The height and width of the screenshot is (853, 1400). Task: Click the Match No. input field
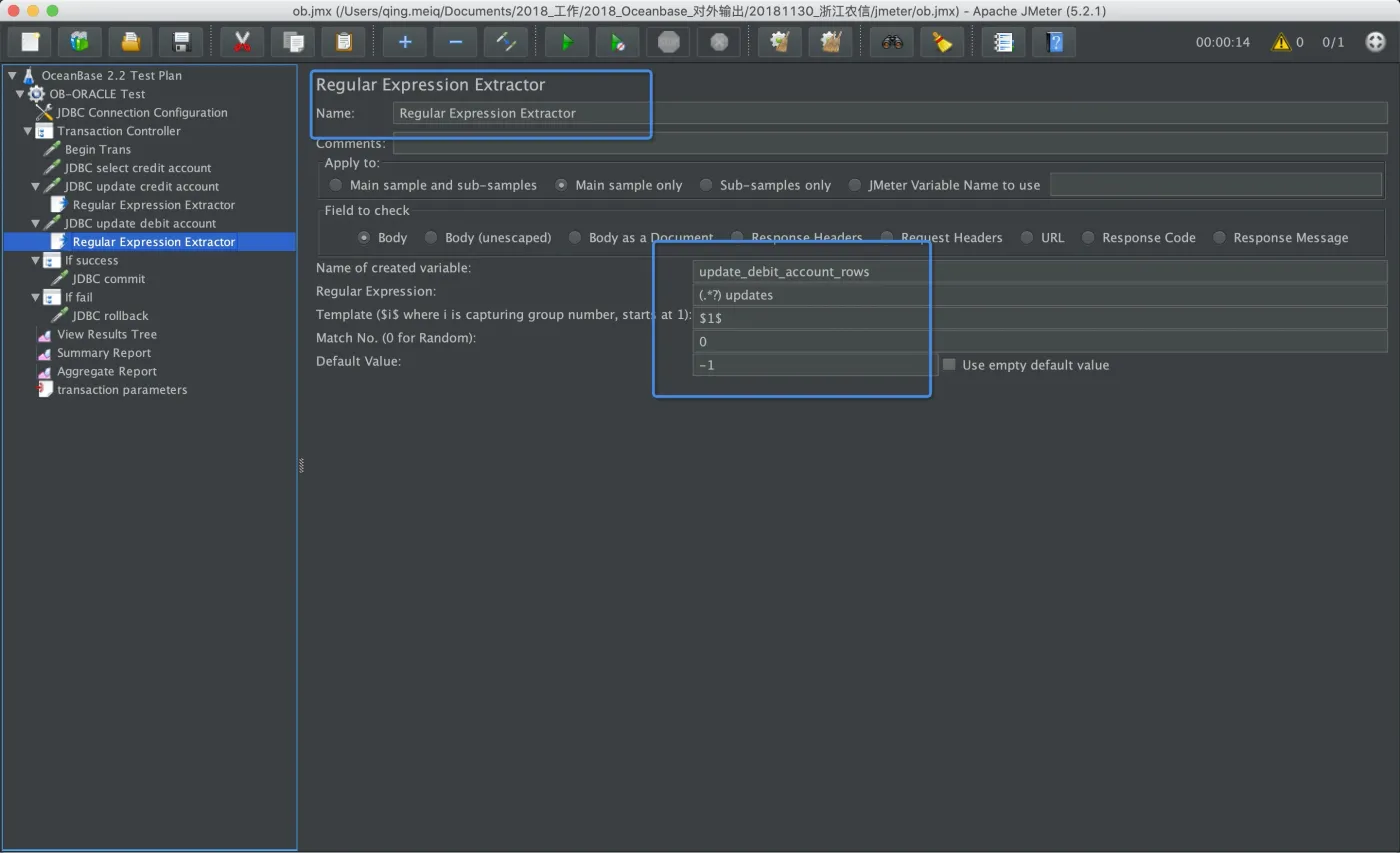pyautogui.click(x=1040, y=341)
